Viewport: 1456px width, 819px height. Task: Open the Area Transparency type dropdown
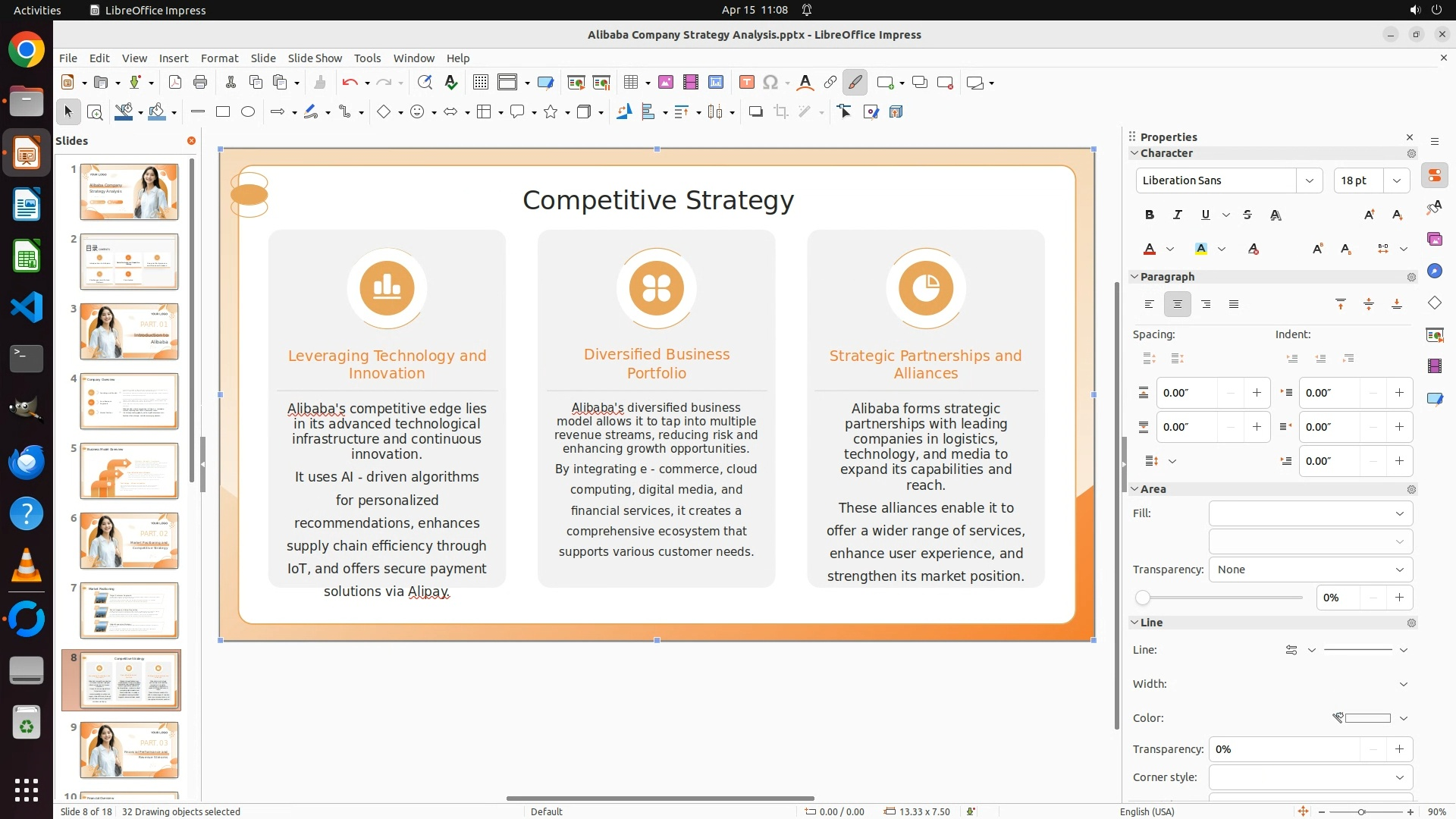pyautogui.click(x=1310, y=570)
